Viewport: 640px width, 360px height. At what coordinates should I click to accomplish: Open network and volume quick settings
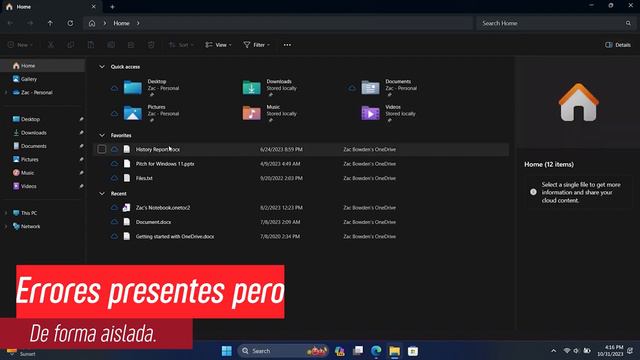click(x=577, y=351)
